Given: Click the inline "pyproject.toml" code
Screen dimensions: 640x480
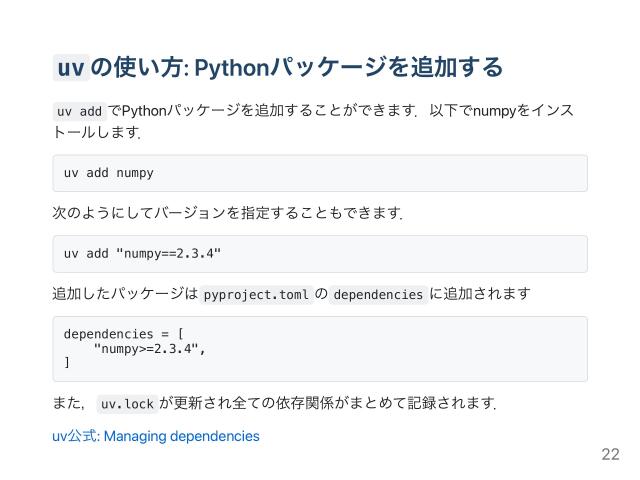Looking at the screenshot, I should coord(255,294).
